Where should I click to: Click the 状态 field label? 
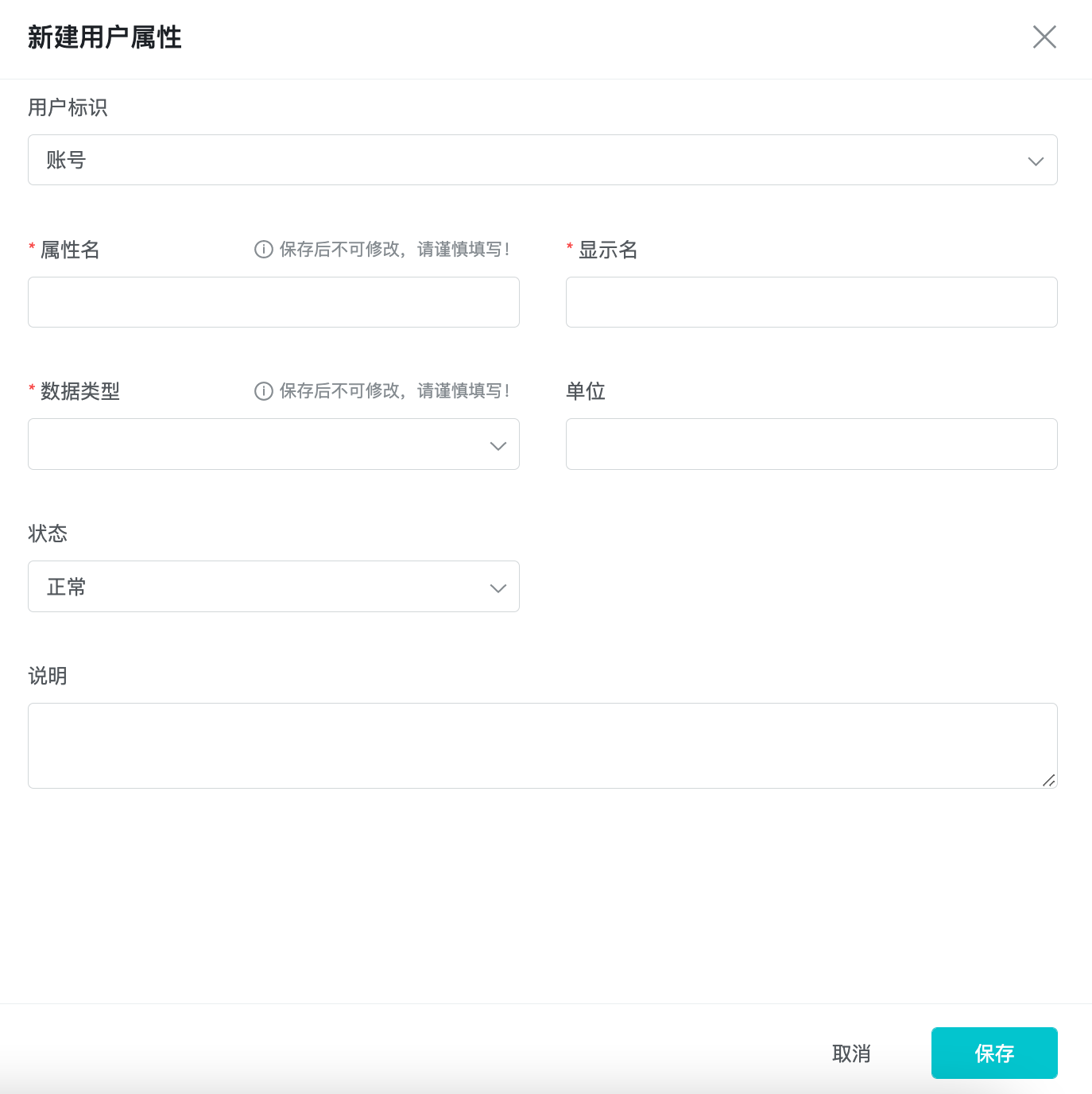[48, 533]
